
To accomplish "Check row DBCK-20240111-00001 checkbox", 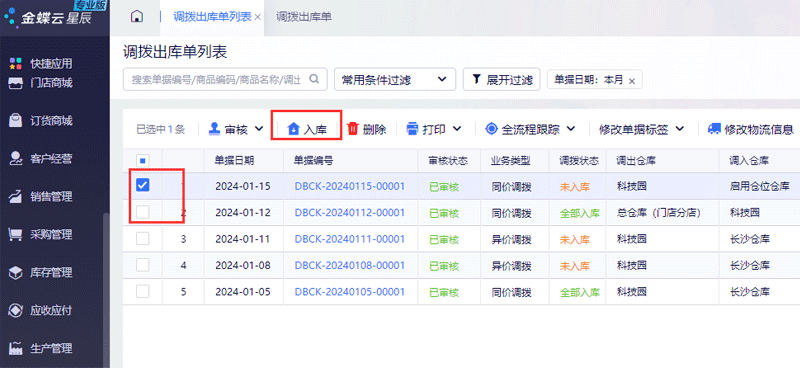I will [x=143, y=239].
